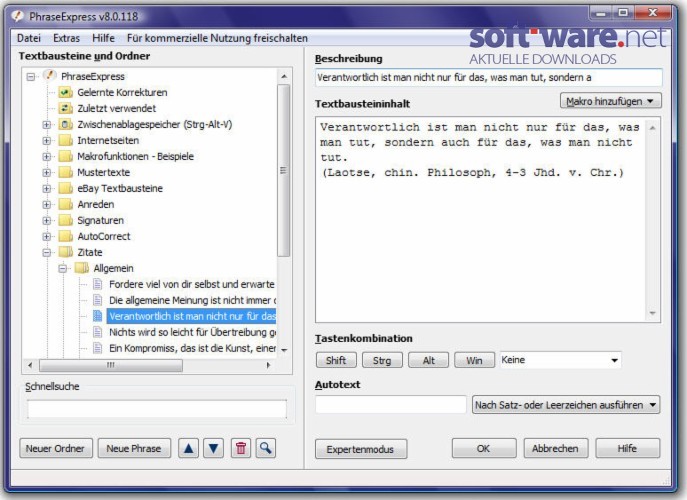687x500 pixels.
Task: Expand the Internetseiten folder
Action: coord(46,141)
